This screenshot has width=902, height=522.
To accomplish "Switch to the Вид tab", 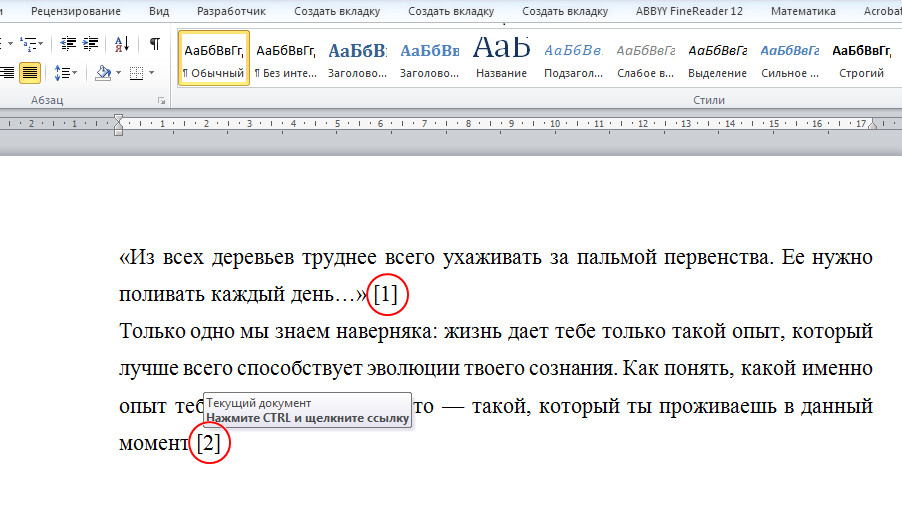I will (159, 11).
